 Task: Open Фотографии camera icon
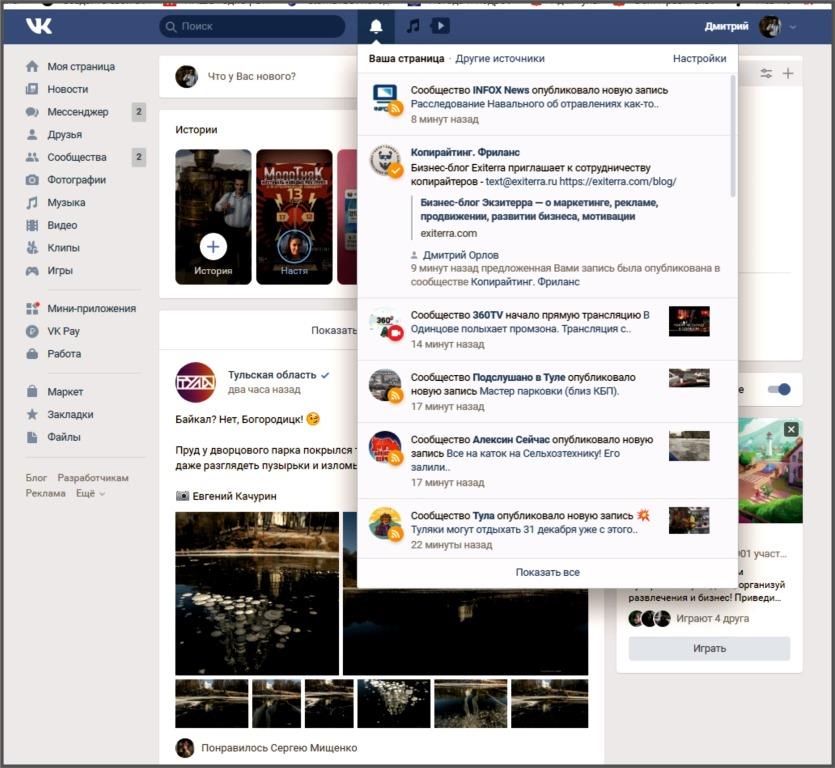32,179
